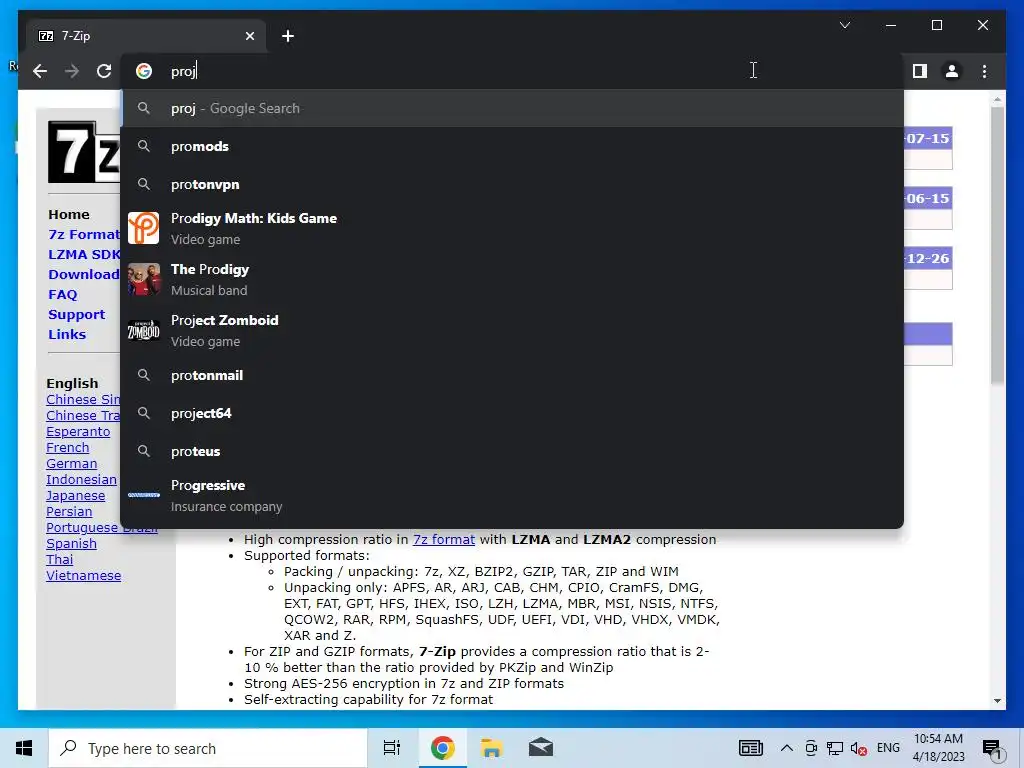This screenshot has height=768, width=1024.
Task: Select the 'proteus' suggestion
Action: 513,451
